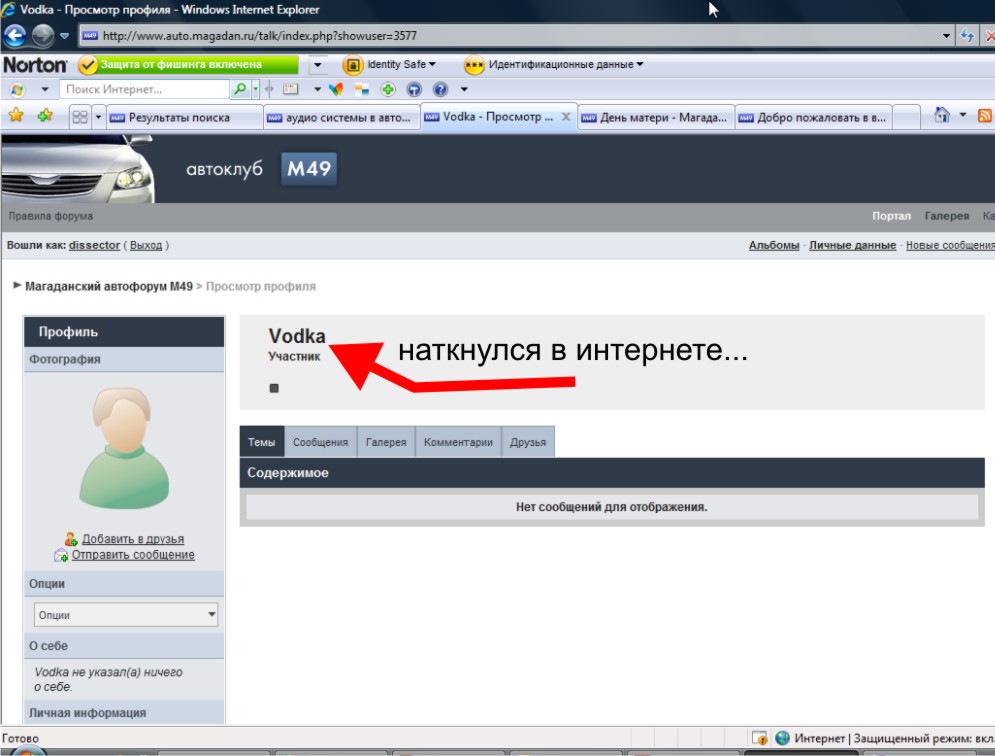
Task: Open the Опции dropdown in profile sidebar
Action: point(126,615)
